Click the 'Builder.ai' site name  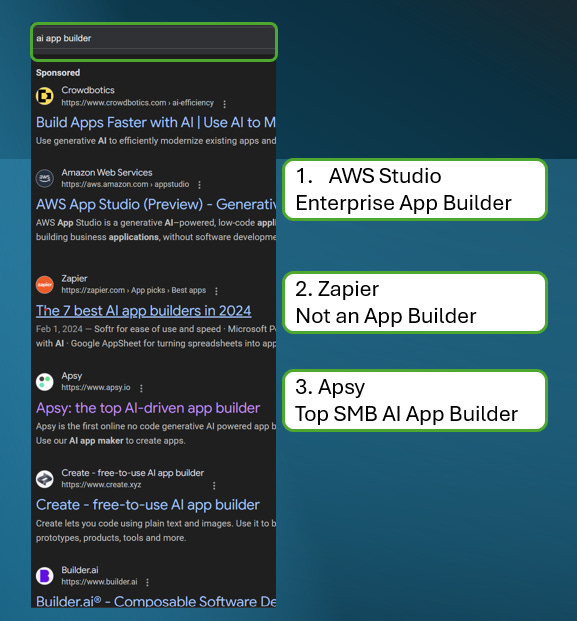click(x=80, y=570)
